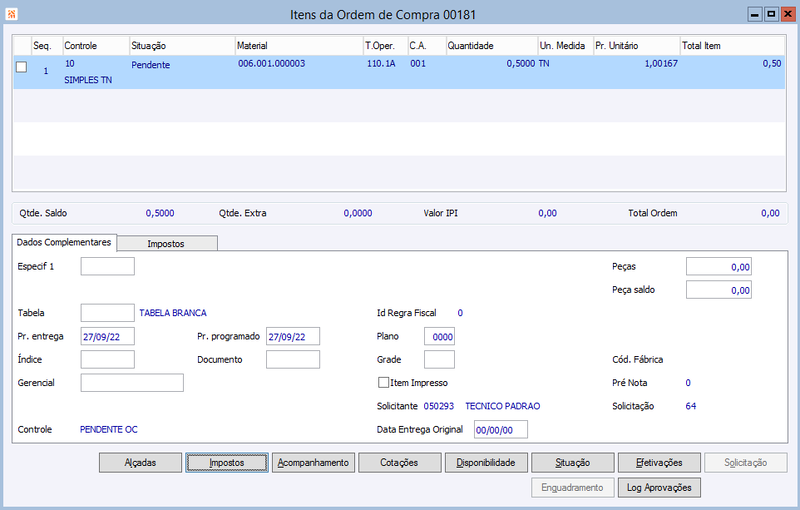Show Cotações for this order
This screenshot has height=510, width=800.
pyautogui.click(x=399, y=463)
